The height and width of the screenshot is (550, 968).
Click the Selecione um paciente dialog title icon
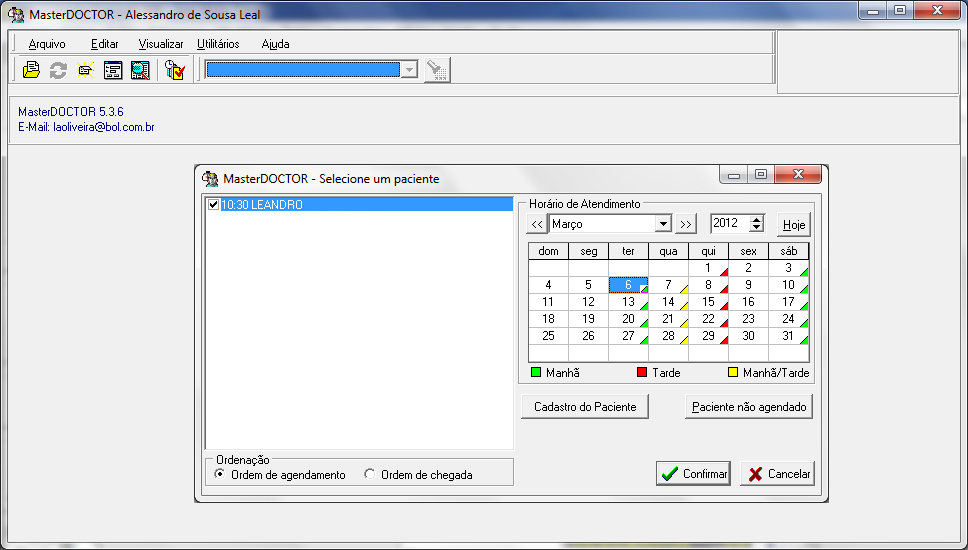click(211, 179)
